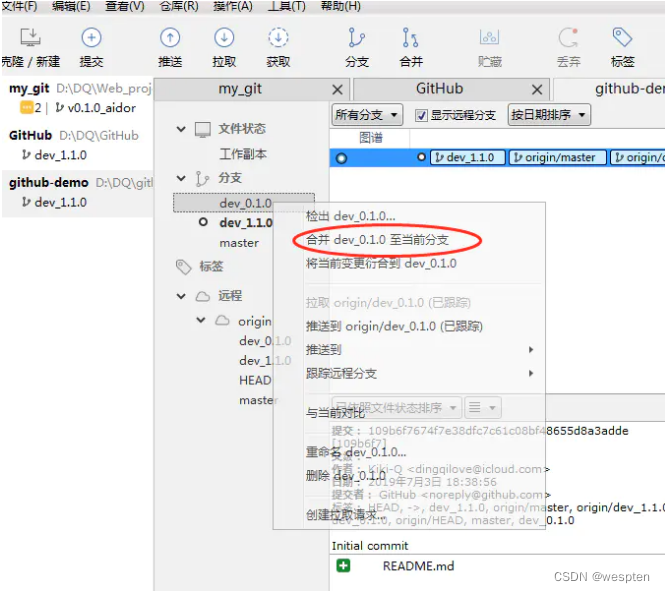Viewport: 665px width, 593px height.
Task: Click the Stash (贮藏) toolbar icon
Action: point(489,37)
